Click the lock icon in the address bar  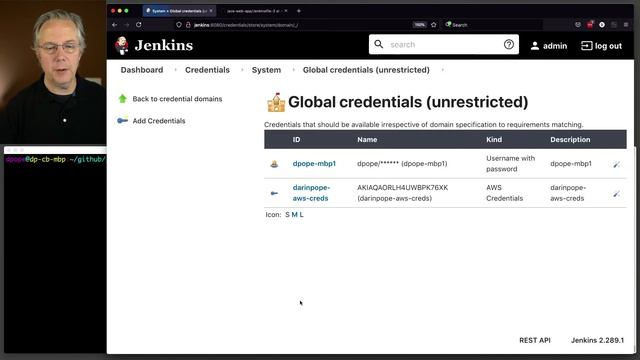[188, 25]
